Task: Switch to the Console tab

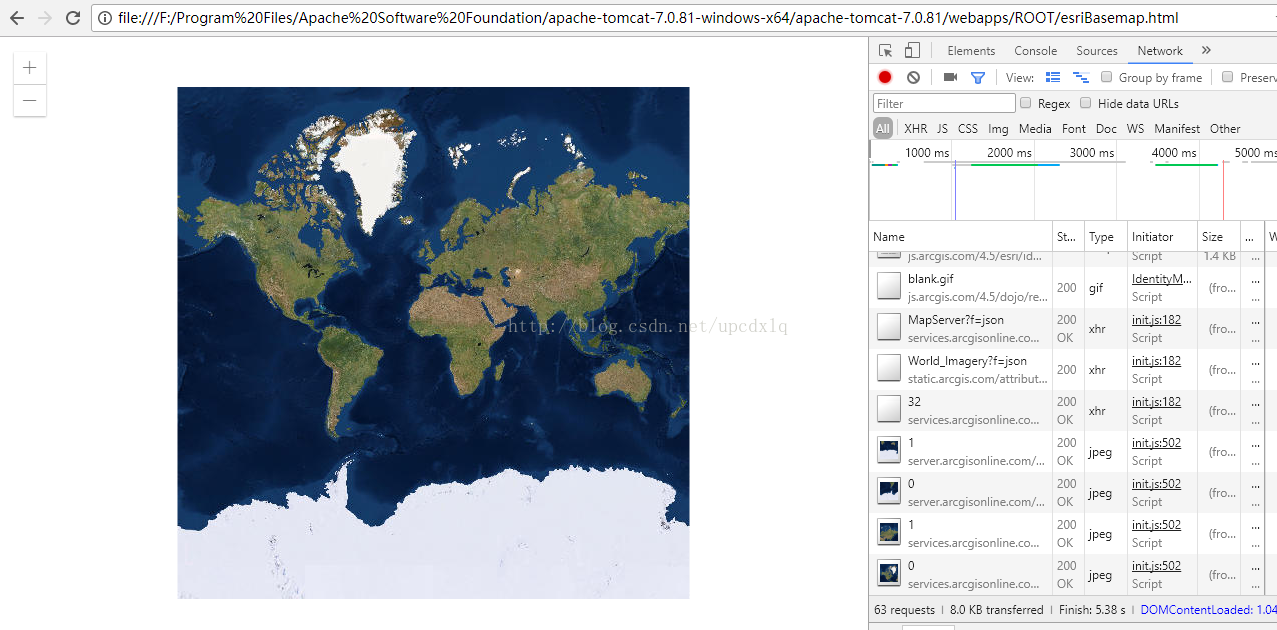Action: (1035, 51)
